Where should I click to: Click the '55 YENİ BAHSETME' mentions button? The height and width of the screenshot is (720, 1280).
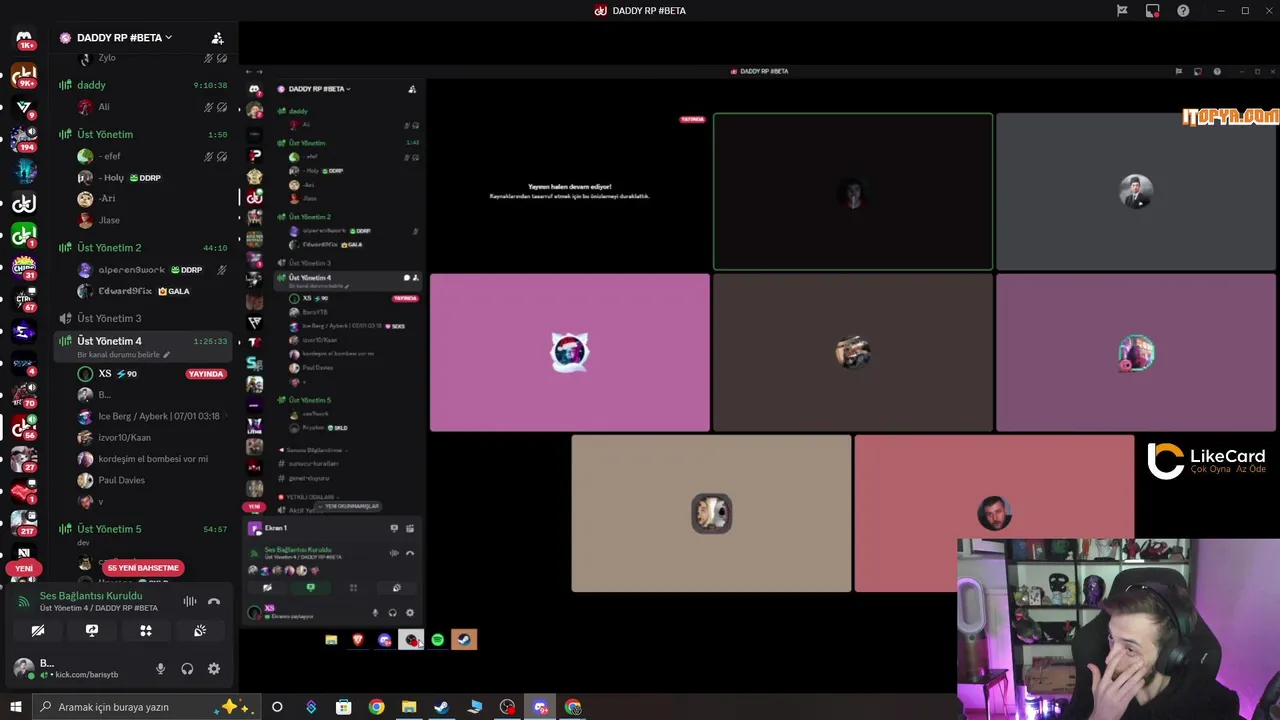[143, 568]
